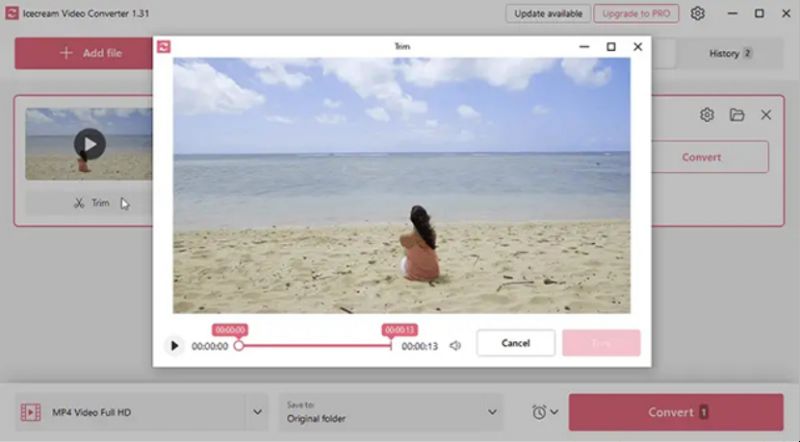
Task: Click the end time text 00:00:13 beside slider
Action: click(419, 347)
